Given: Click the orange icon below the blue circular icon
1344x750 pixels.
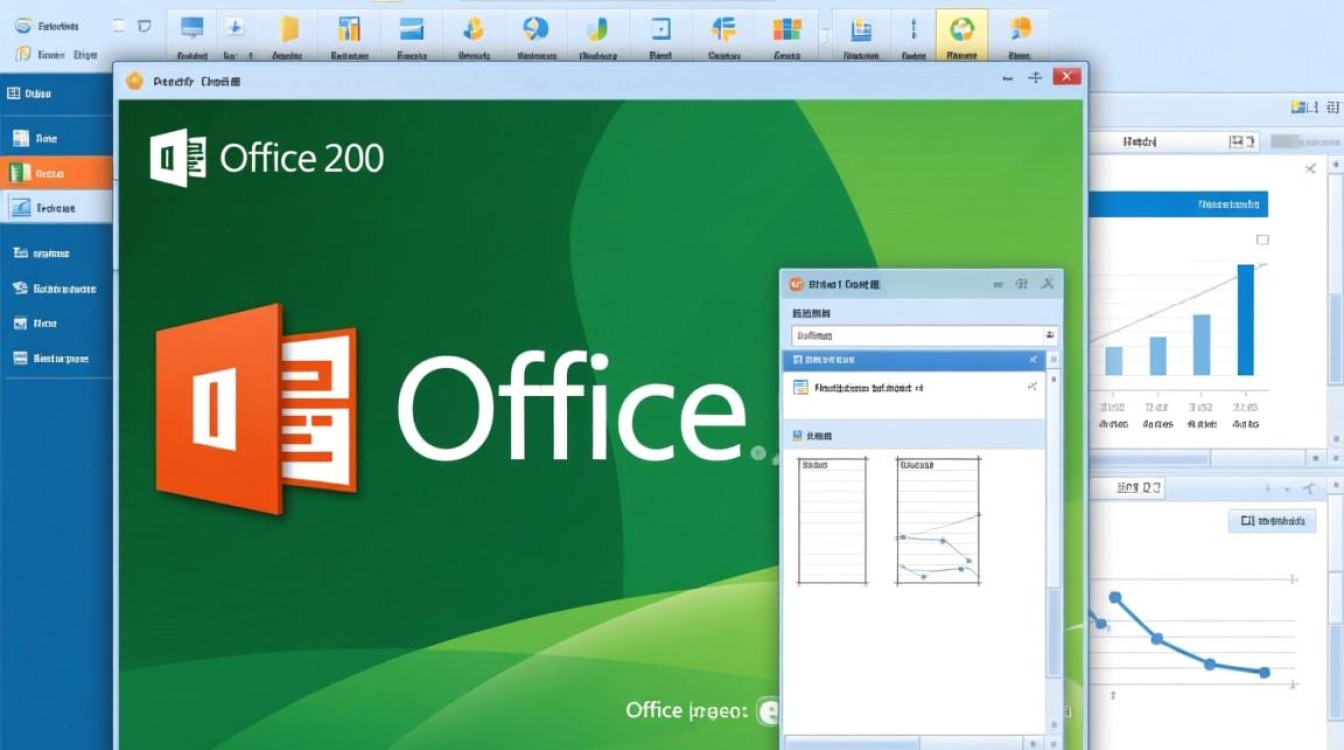Looking at the screenshot, I should point(23,55).
